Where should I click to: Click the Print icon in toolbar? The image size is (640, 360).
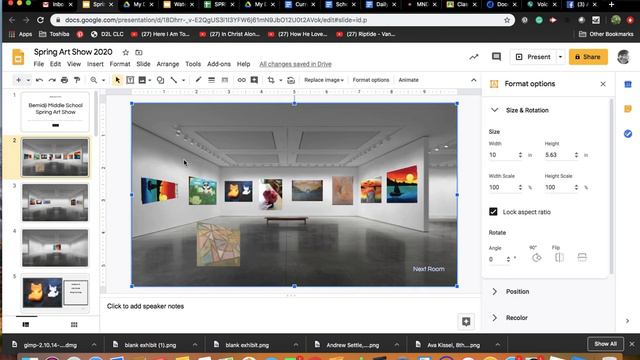[x=64, y=80]
